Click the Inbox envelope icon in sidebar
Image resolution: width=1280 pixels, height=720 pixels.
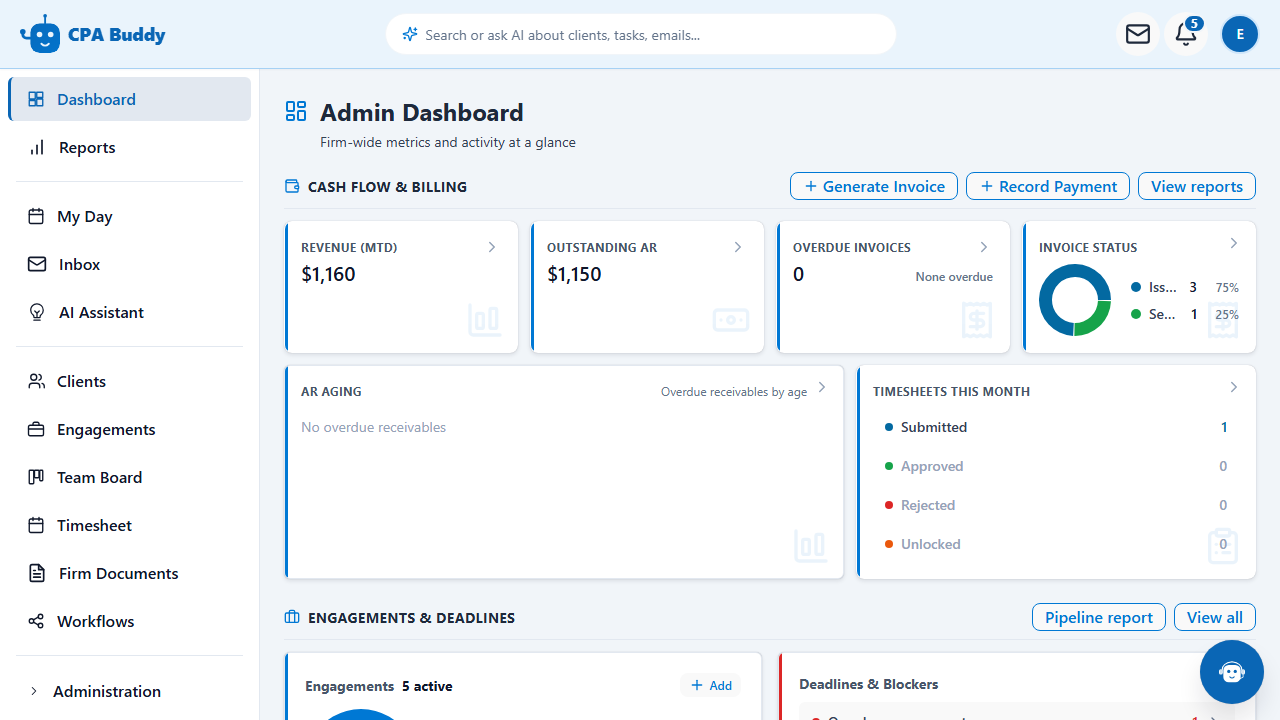pyautogui.click(x=37, y=264)
